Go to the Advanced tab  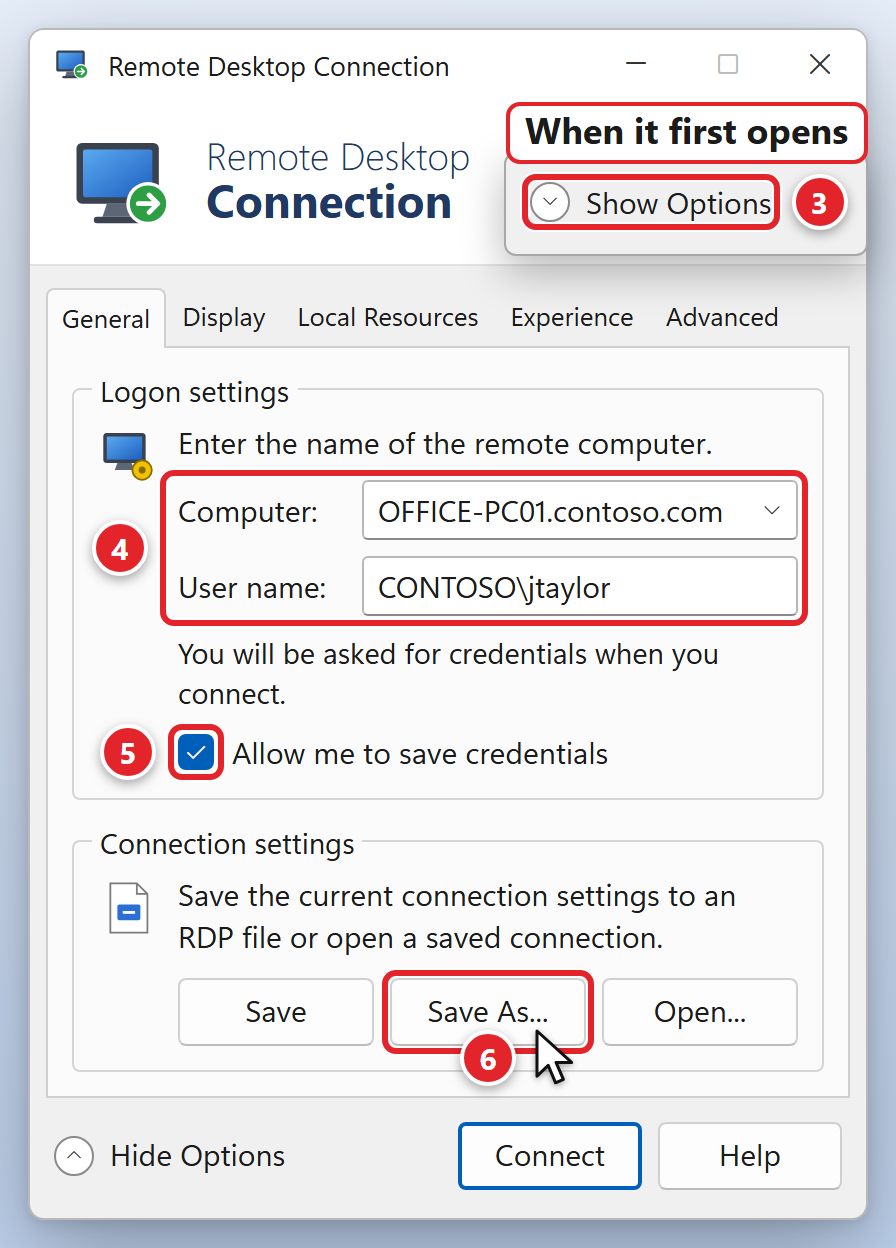[722, 317]
